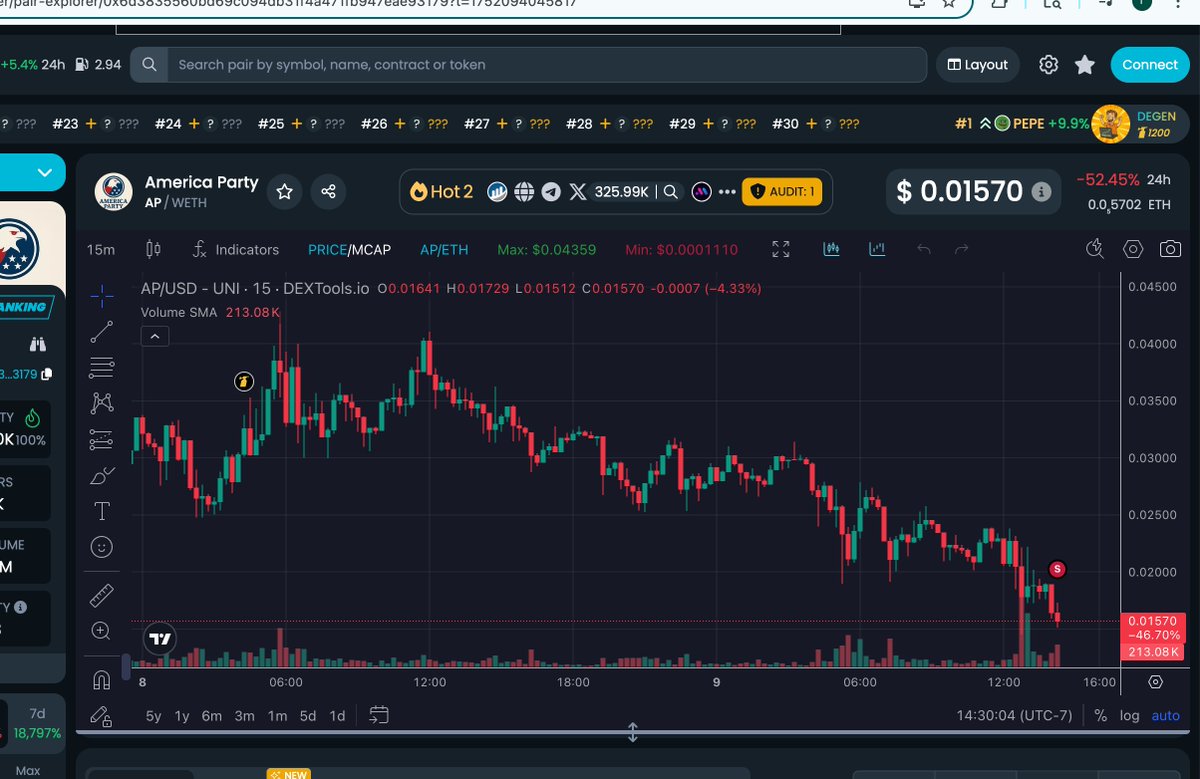Viewport: 1200px width, 779px height.
Task: Open the favorites star in header
Action: click(x=1085, y=65)
